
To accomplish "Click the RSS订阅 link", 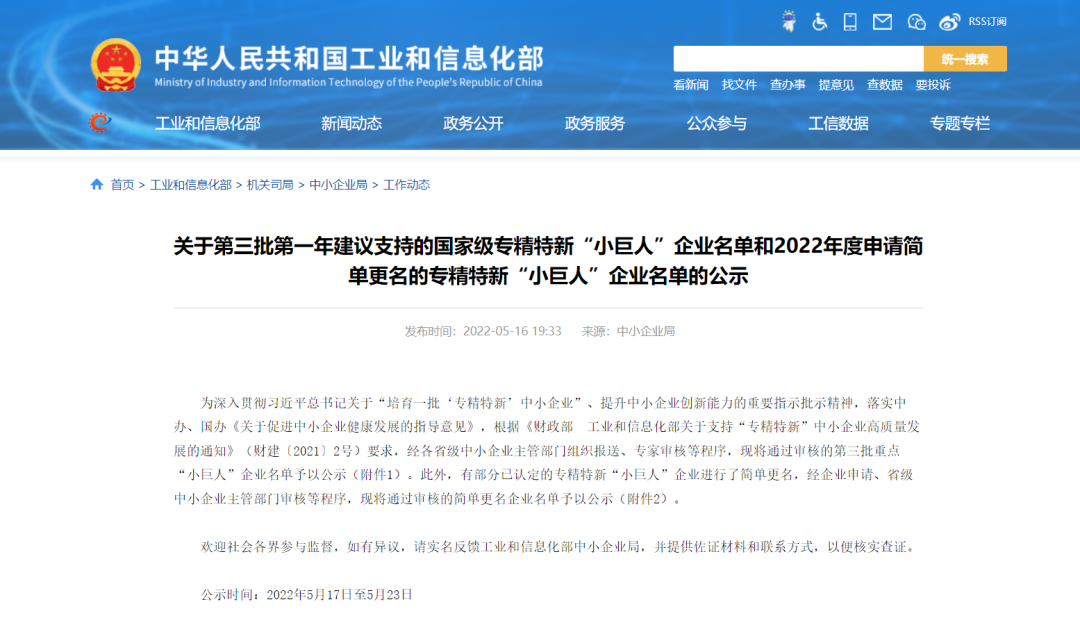I will pyautogui.click(x=987, y=21).
